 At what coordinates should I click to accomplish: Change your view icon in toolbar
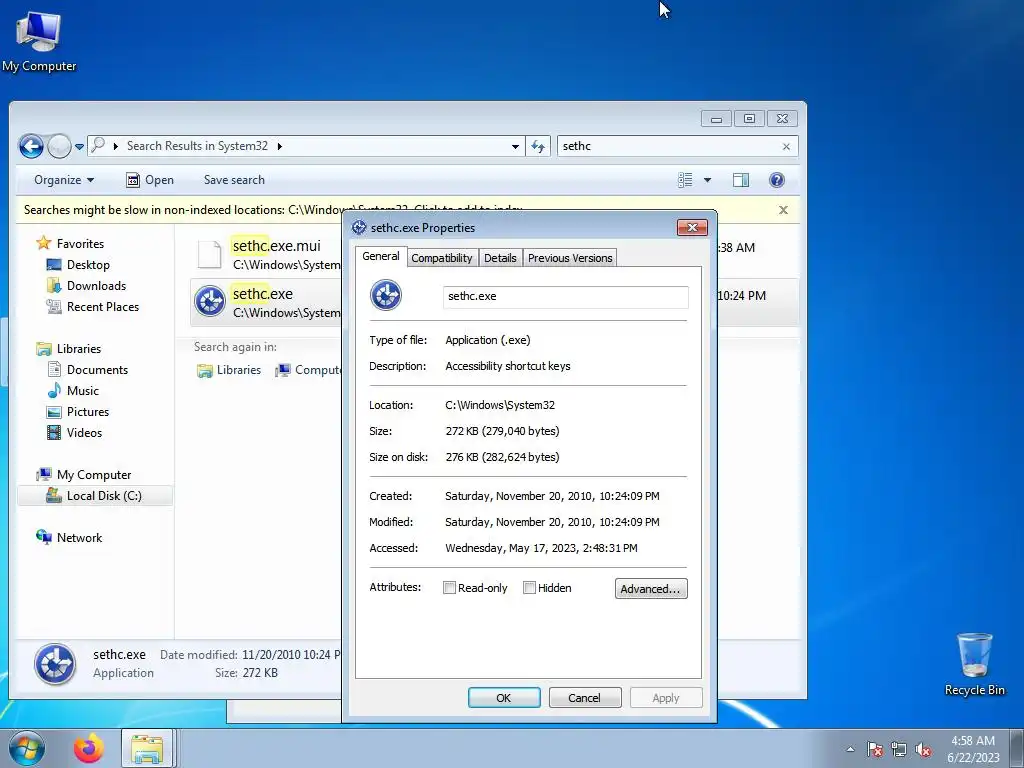point(685,180)
